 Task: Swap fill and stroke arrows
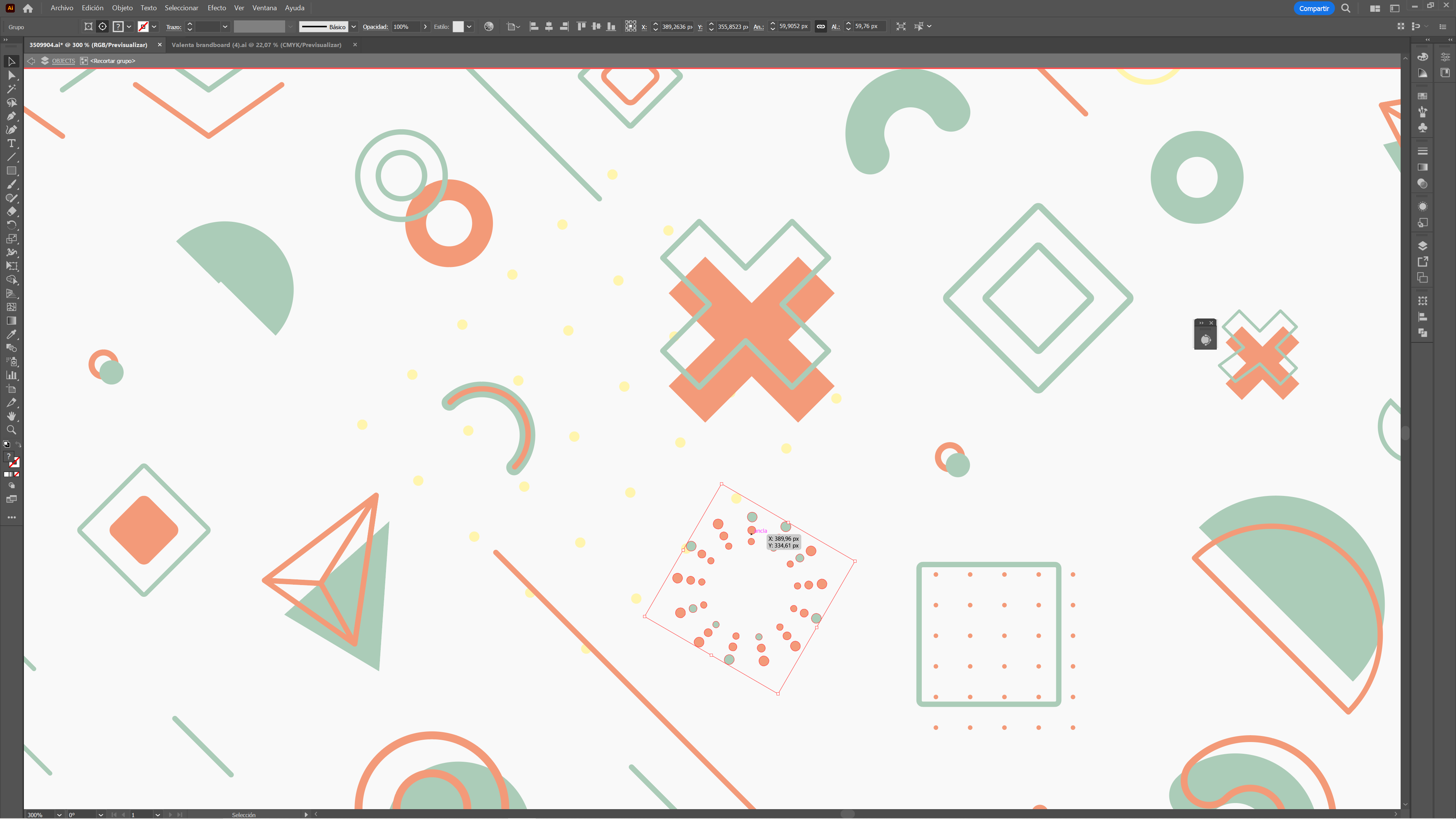coord(18,445)
